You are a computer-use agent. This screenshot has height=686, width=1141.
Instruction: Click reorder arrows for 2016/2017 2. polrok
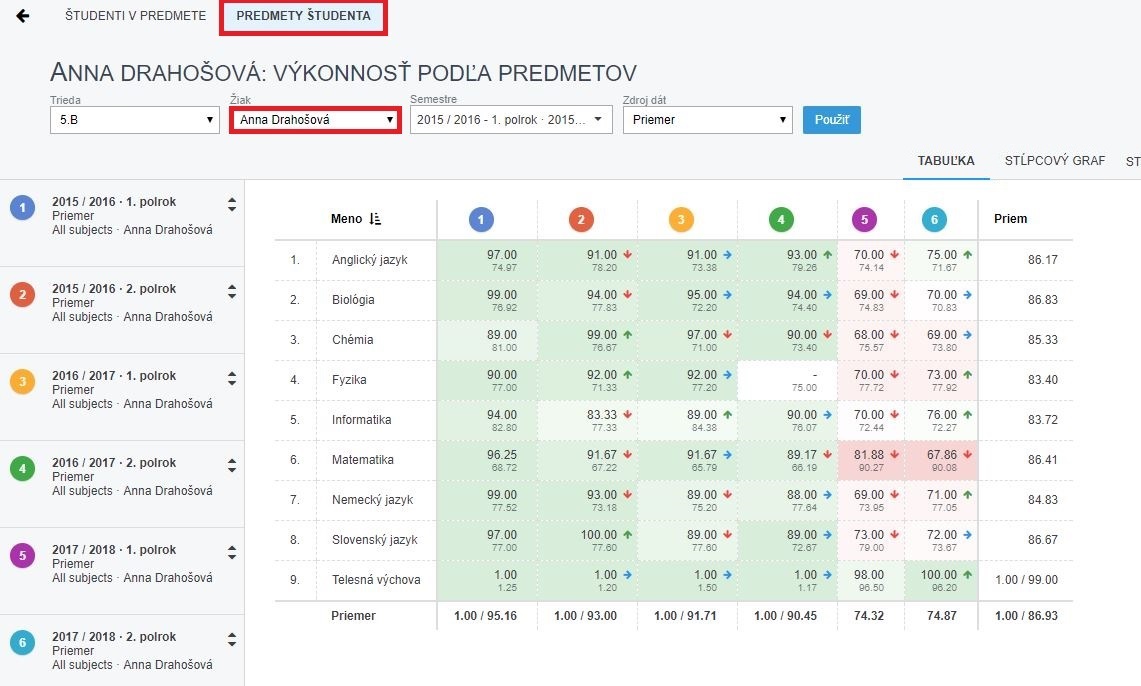pos(232,464)
